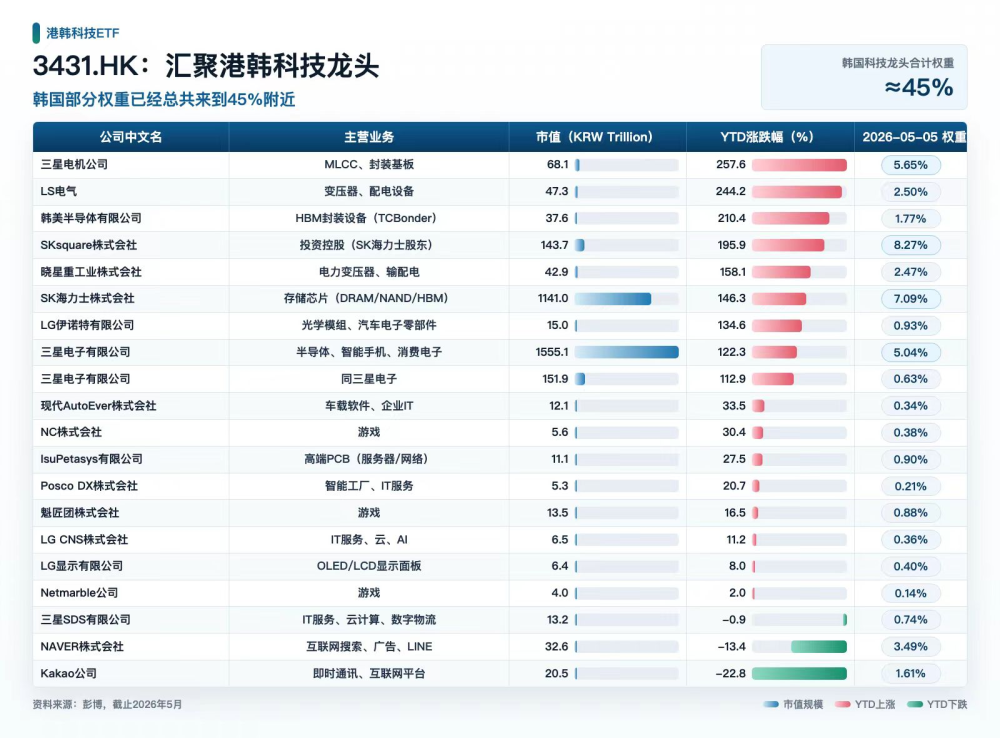Click the 资料来源：彭博，截止2026年5月 footnote
1000x738 pixels.
pos(107,704)
